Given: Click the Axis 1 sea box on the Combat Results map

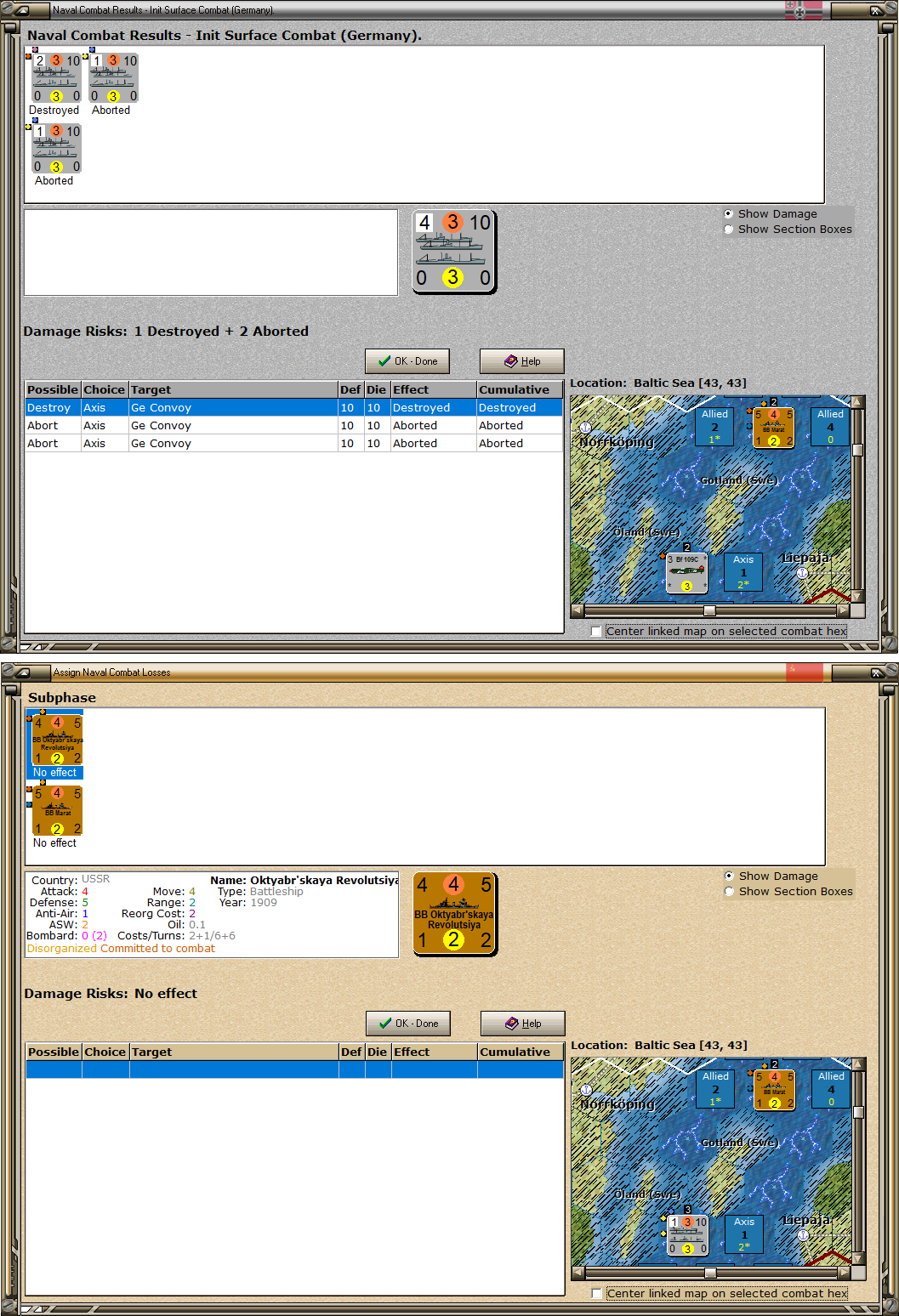Looking at the screenshot, I should point(743,572).
